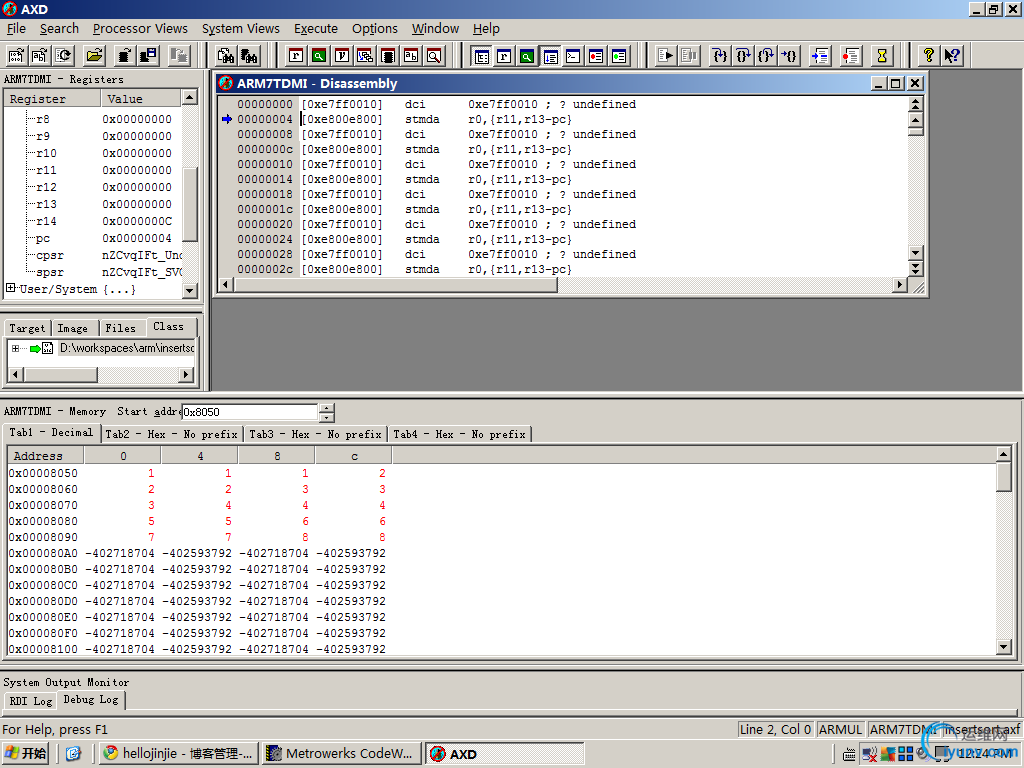
Task: Open the Execute menu
Action: pyautogui.click(x=315, y=29)
